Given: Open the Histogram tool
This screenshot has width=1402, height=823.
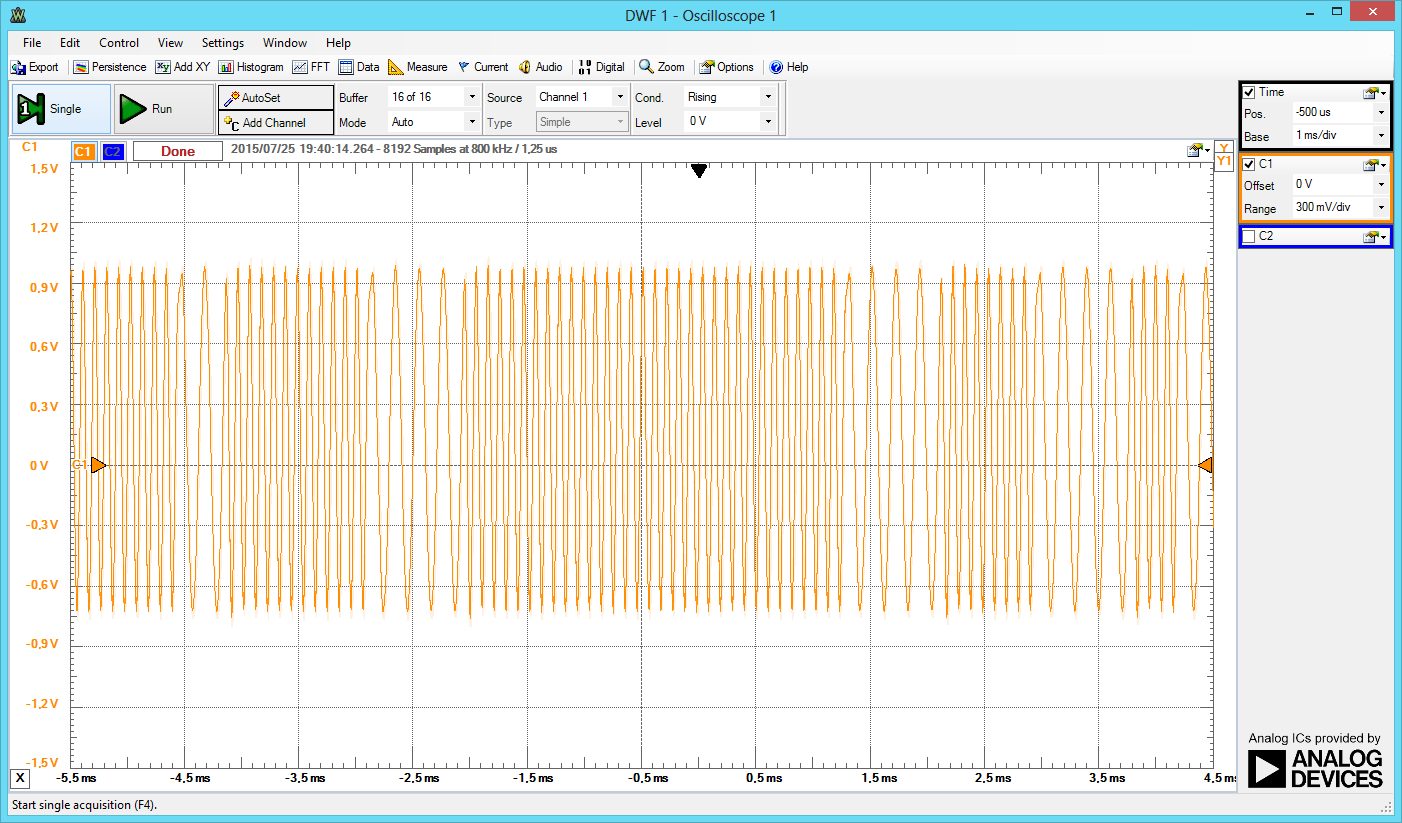Looking at the screenshot, I should [x=251, y=67].
